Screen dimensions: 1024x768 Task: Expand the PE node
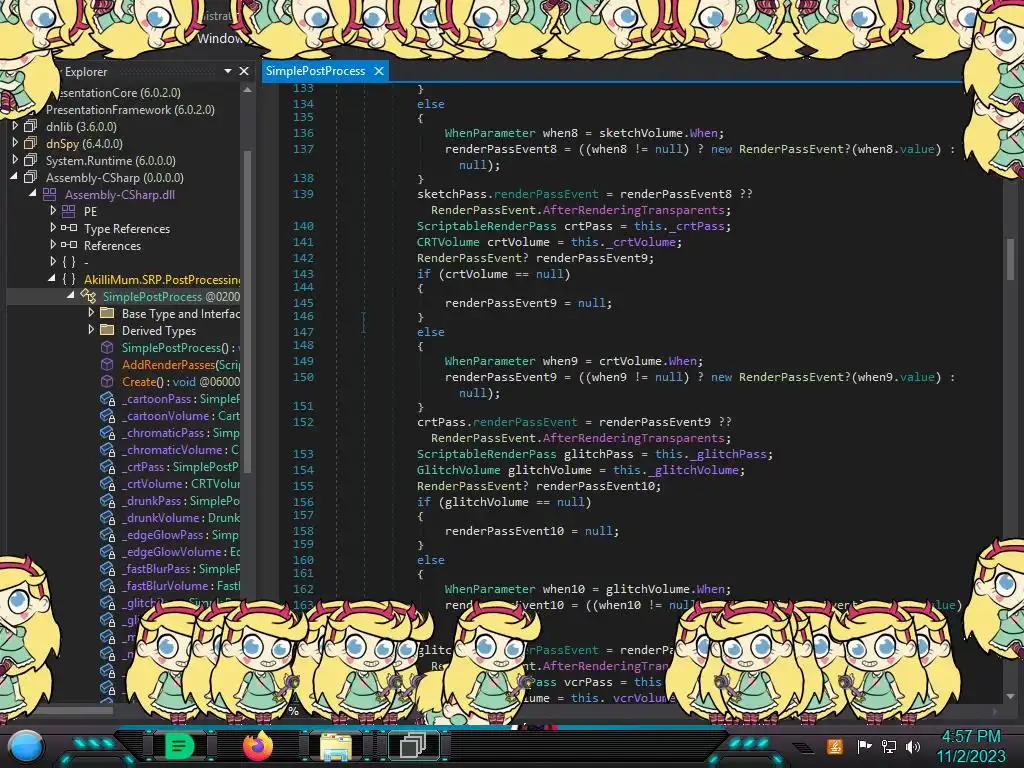pyautogui.click(x=53, y=210)
